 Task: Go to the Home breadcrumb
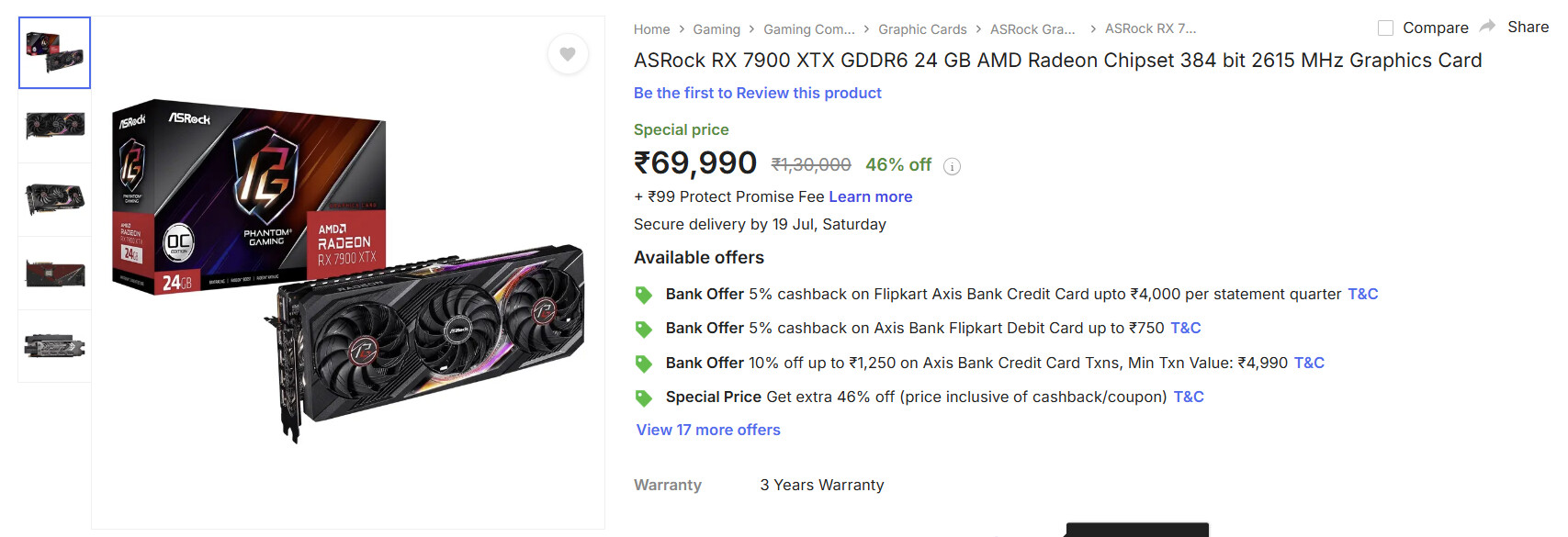coord(651,29)
